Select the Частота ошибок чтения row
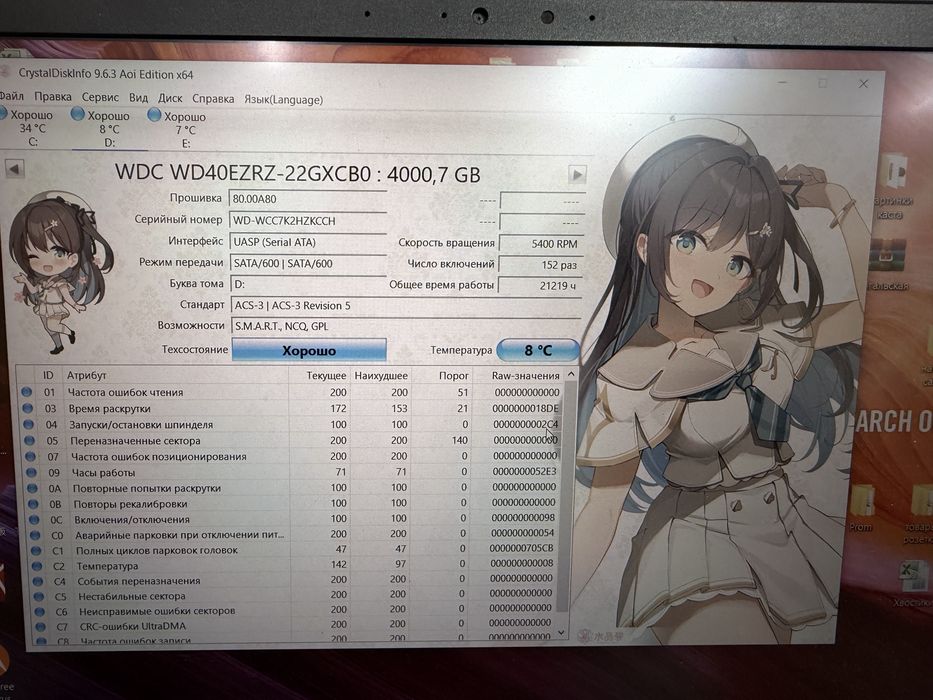 pyautogui.click(x=290, y=392)
